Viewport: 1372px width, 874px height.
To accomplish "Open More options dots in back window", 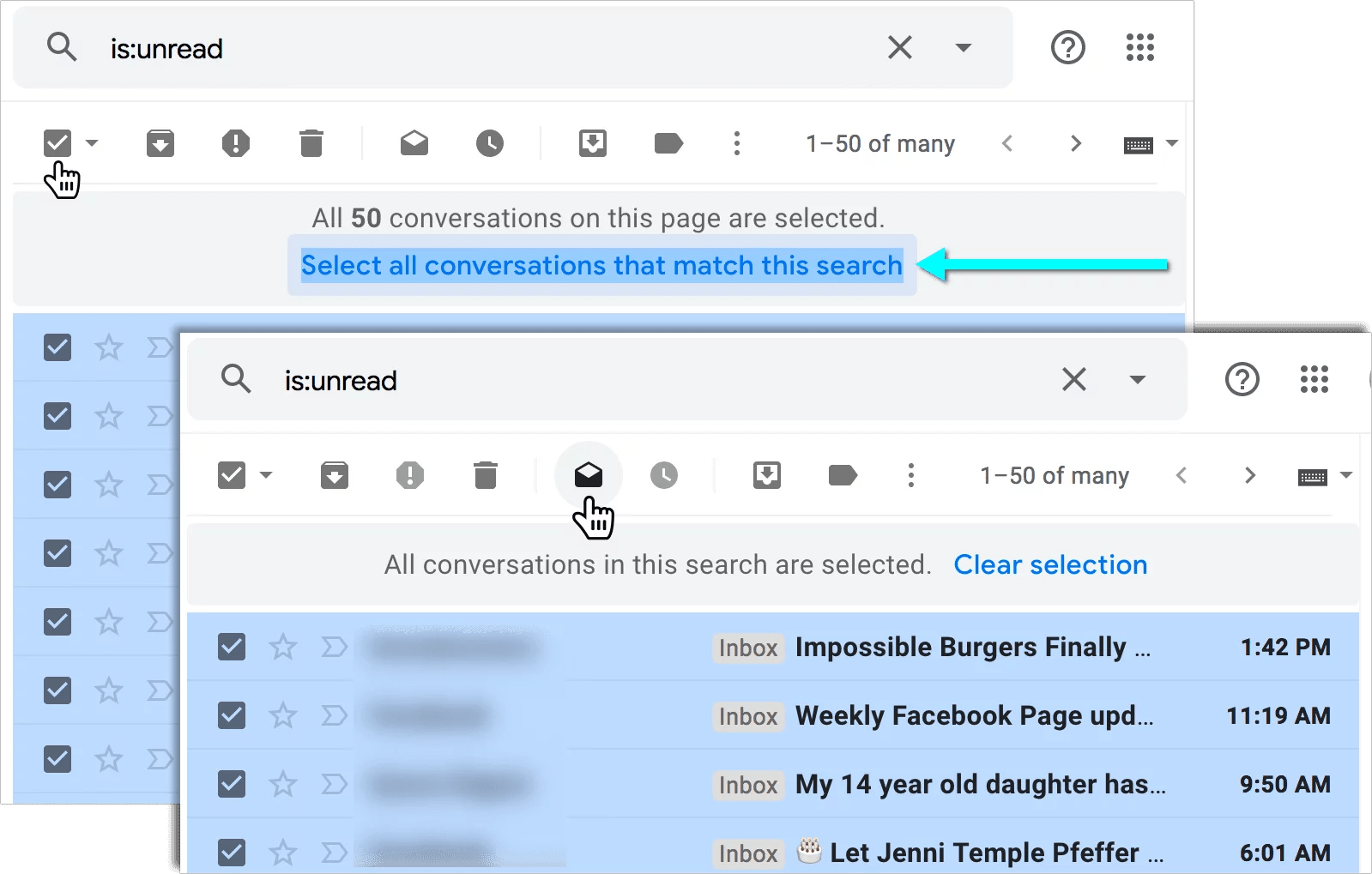I will (737, 143).
